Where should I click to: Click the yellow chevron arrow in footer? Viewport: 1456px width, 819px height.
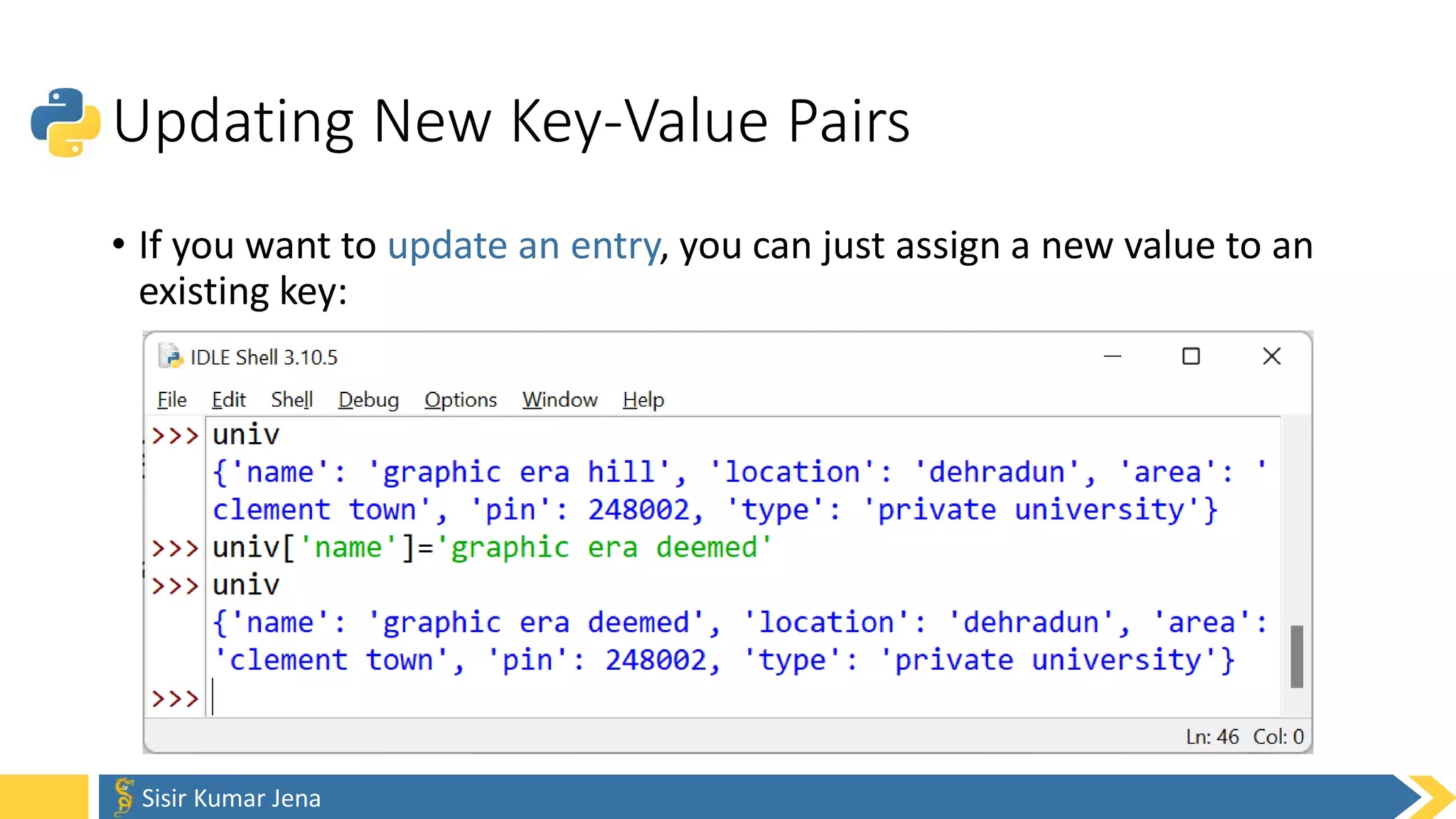pos(1431,797)
